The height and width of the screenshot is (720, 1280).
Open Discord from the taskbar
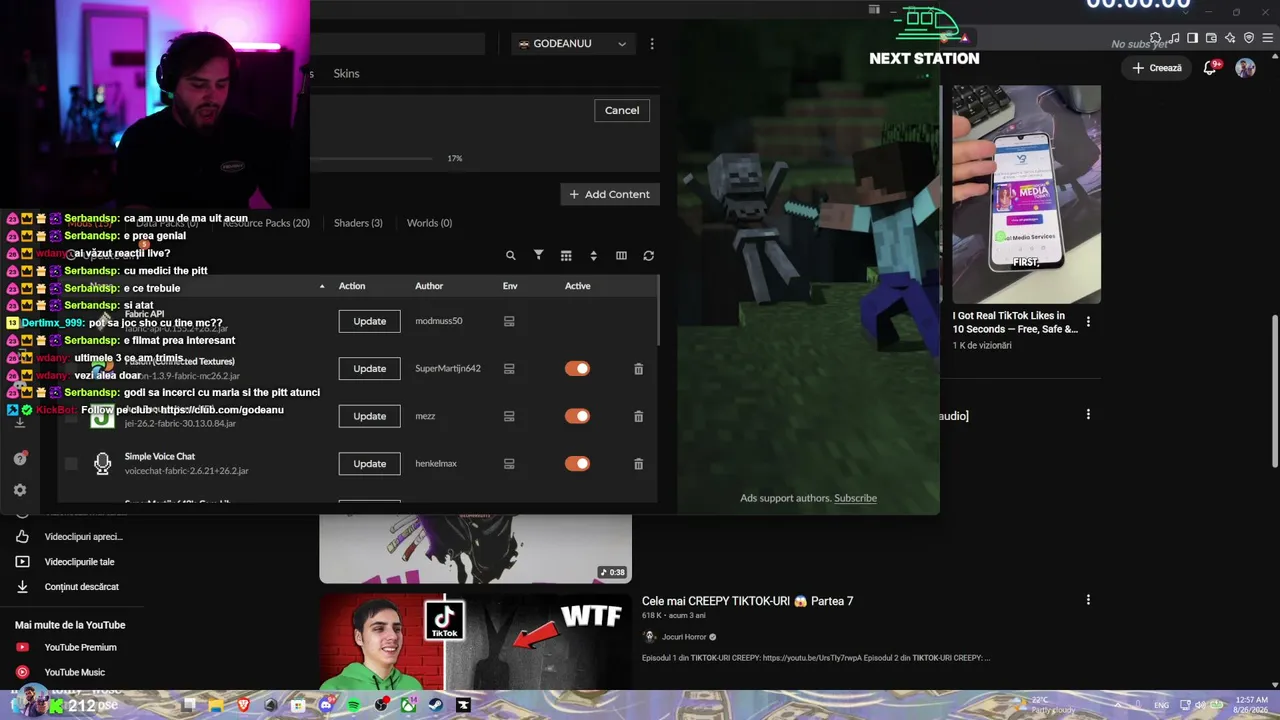click(x=326, y=705)
